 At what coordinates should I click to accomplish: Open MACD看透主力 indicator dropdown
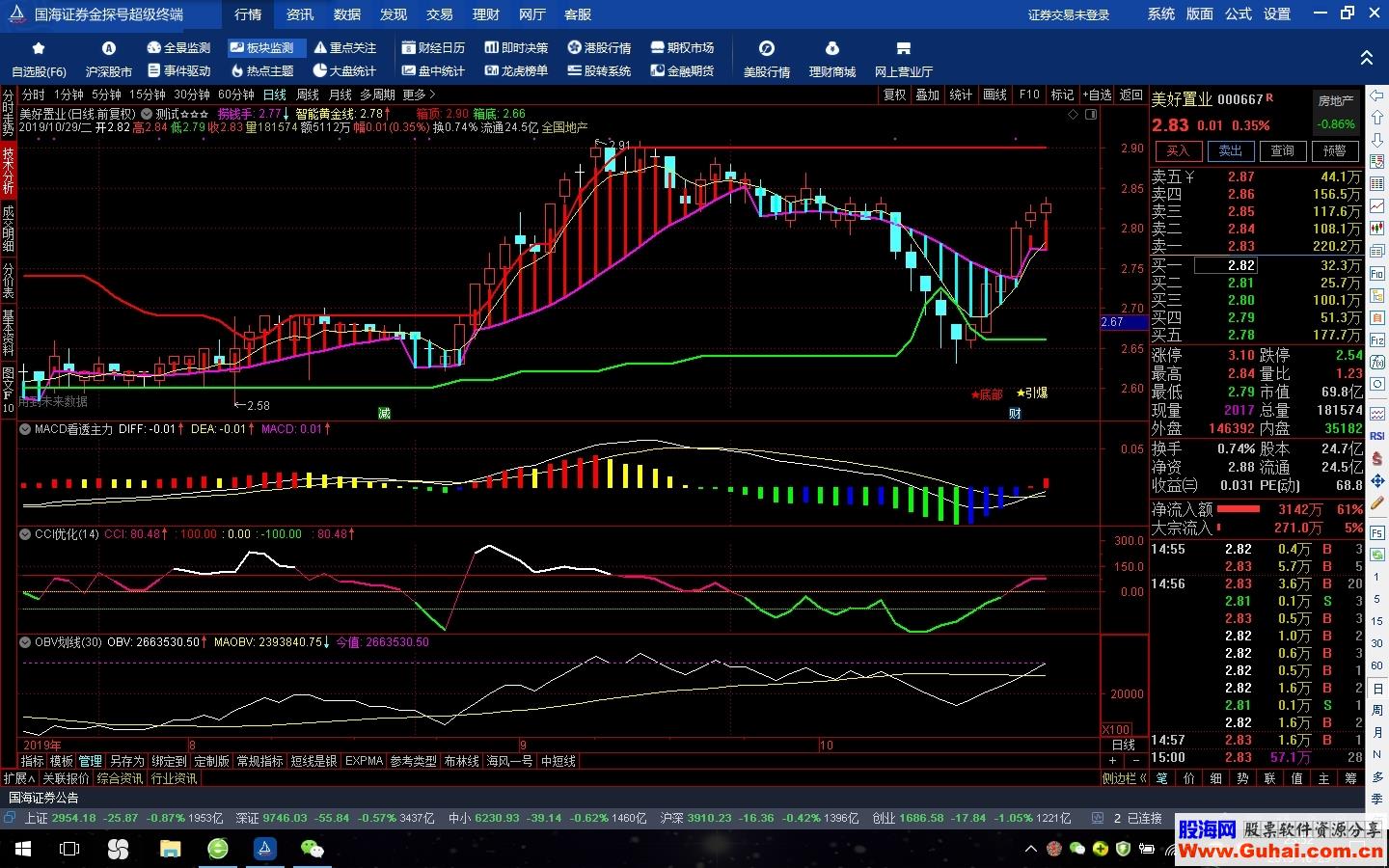[25, 429]
